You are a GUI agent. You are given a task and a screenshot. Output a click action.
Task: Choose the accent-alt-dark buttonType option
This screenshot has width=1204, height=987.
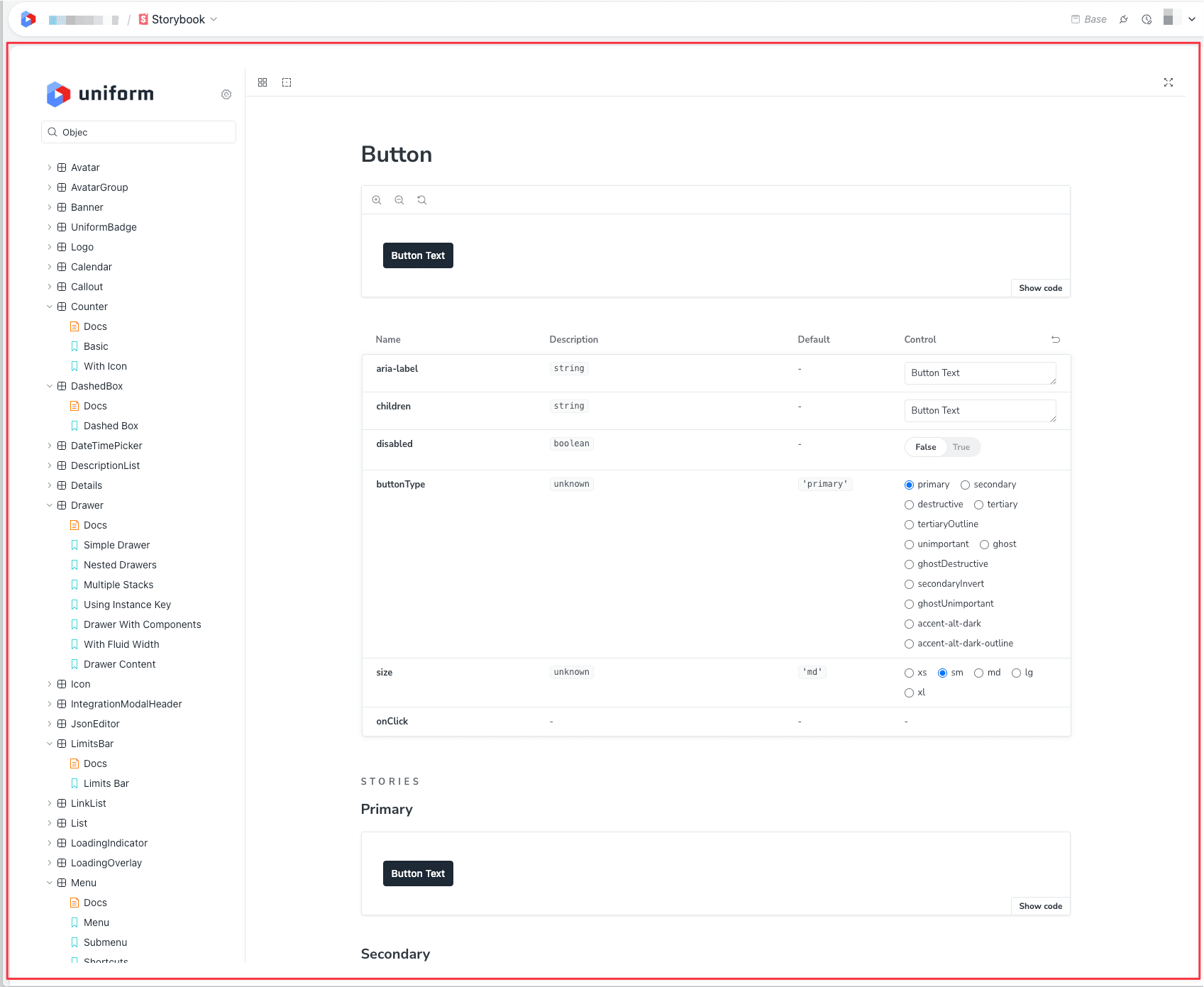(x=909, y=624)
